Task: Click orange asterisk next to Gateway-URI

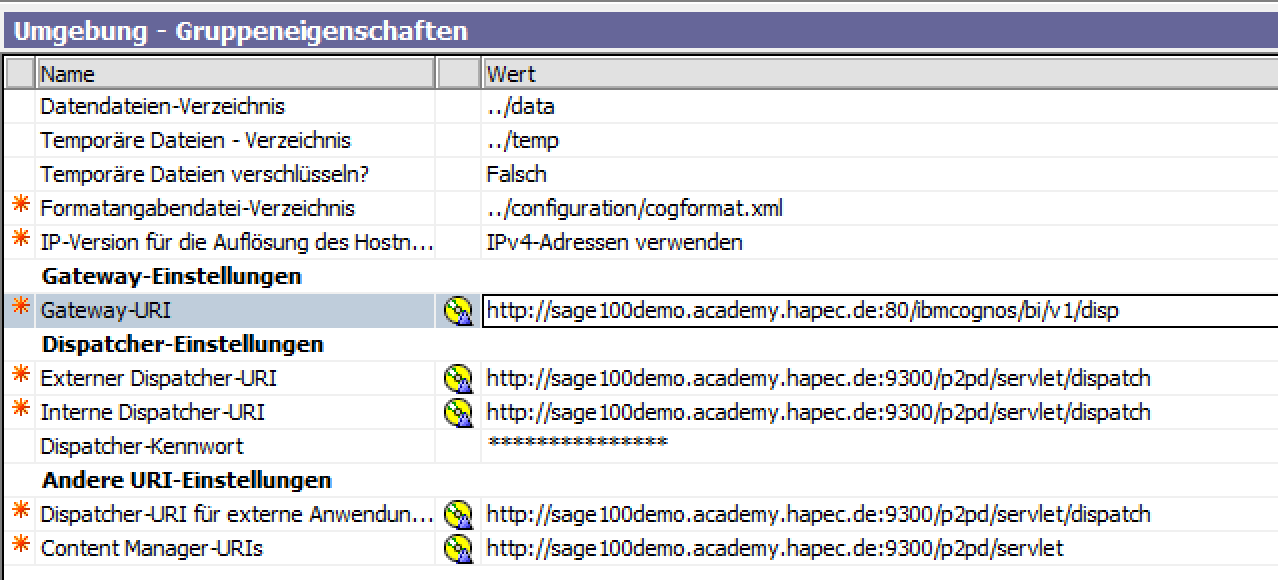Action: (20, 310)
